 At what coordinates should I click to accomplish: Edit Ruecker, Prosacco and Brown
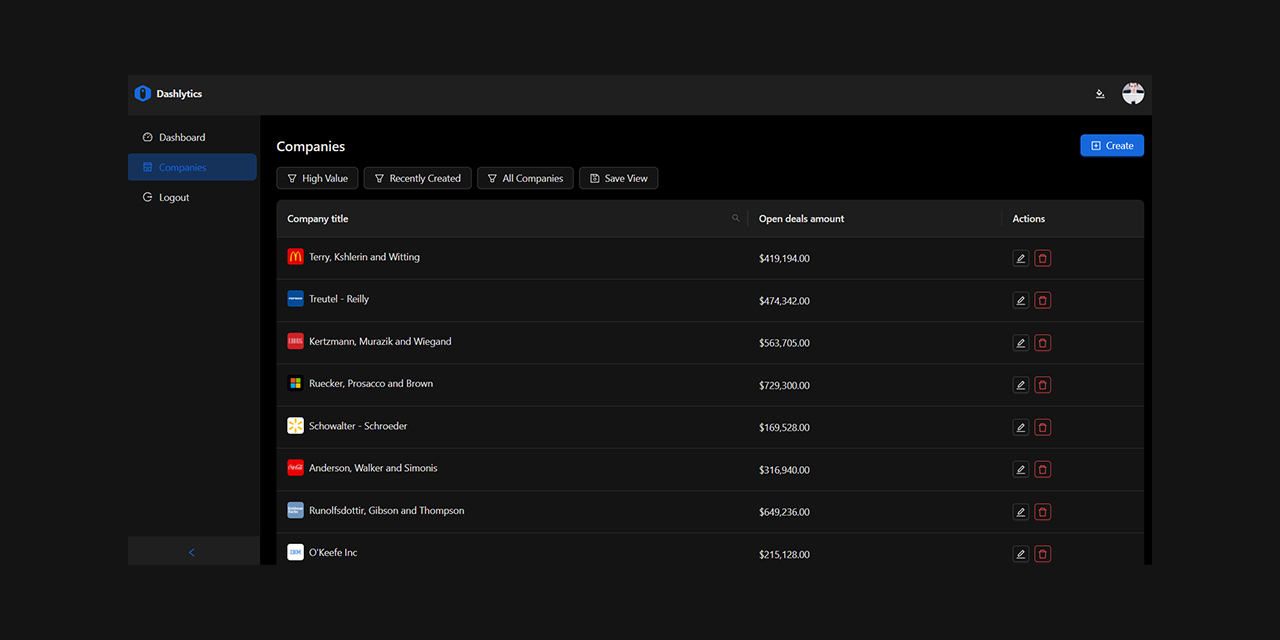click(1021, 385)
